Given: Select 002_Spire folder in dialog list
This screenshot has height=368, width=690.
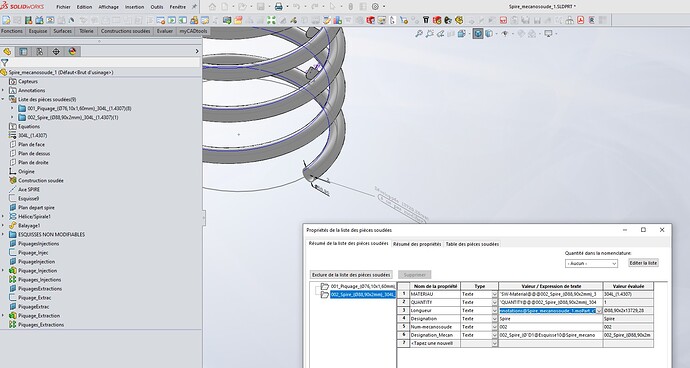Looking at the screenshot, I should coord(358,294).
